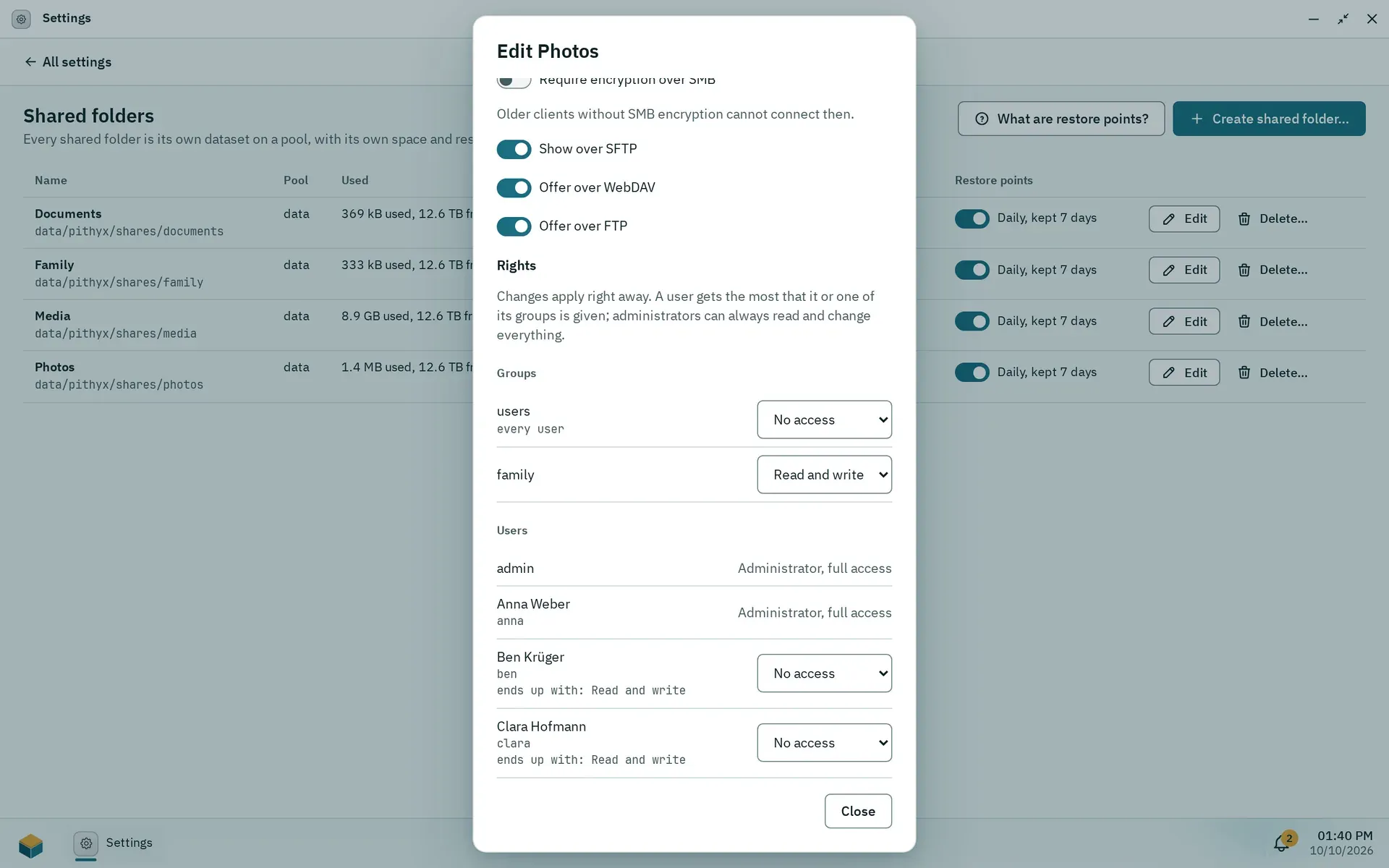Switch off Offer over FTP toggle
Image resolution: width=1389 pixels, height=868 pixels.
pyautogui.click(x=514, y=226)
